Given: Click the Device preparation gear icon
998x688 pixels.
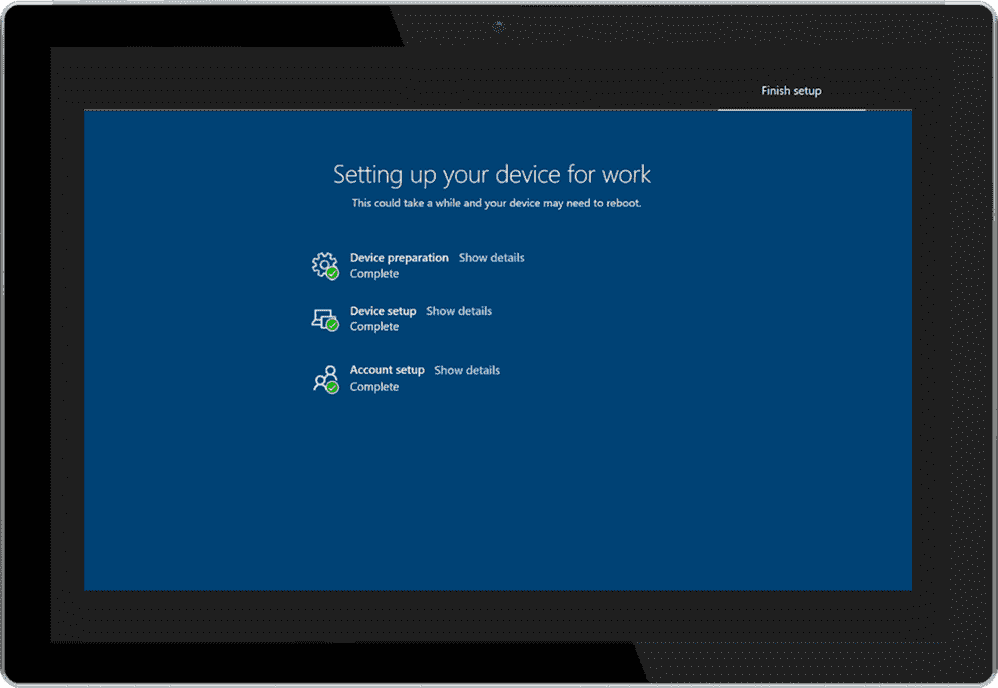Looking at the screenshot, I should tap(325, 265).
